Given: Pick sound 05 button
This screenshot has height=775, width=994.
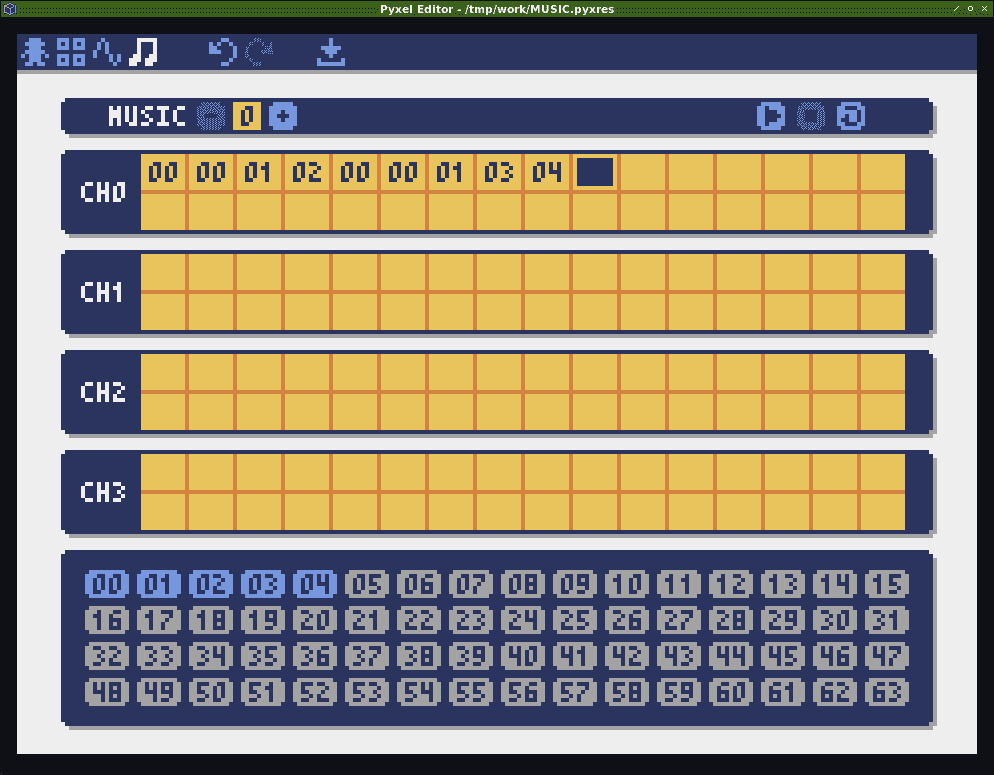Looking at the screenshot, I should point(367,584).
